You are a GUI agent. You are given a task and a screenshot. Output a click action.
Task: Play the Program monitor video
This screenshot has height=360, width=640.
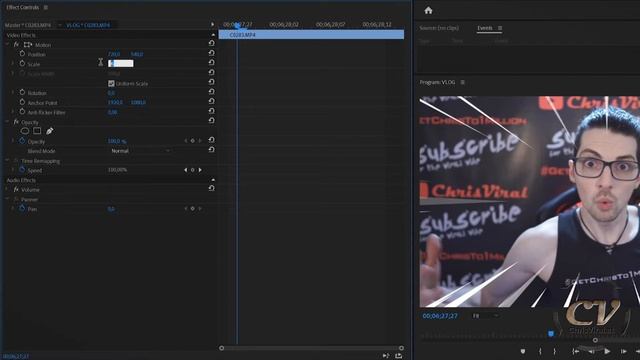(x=607, y=351)
